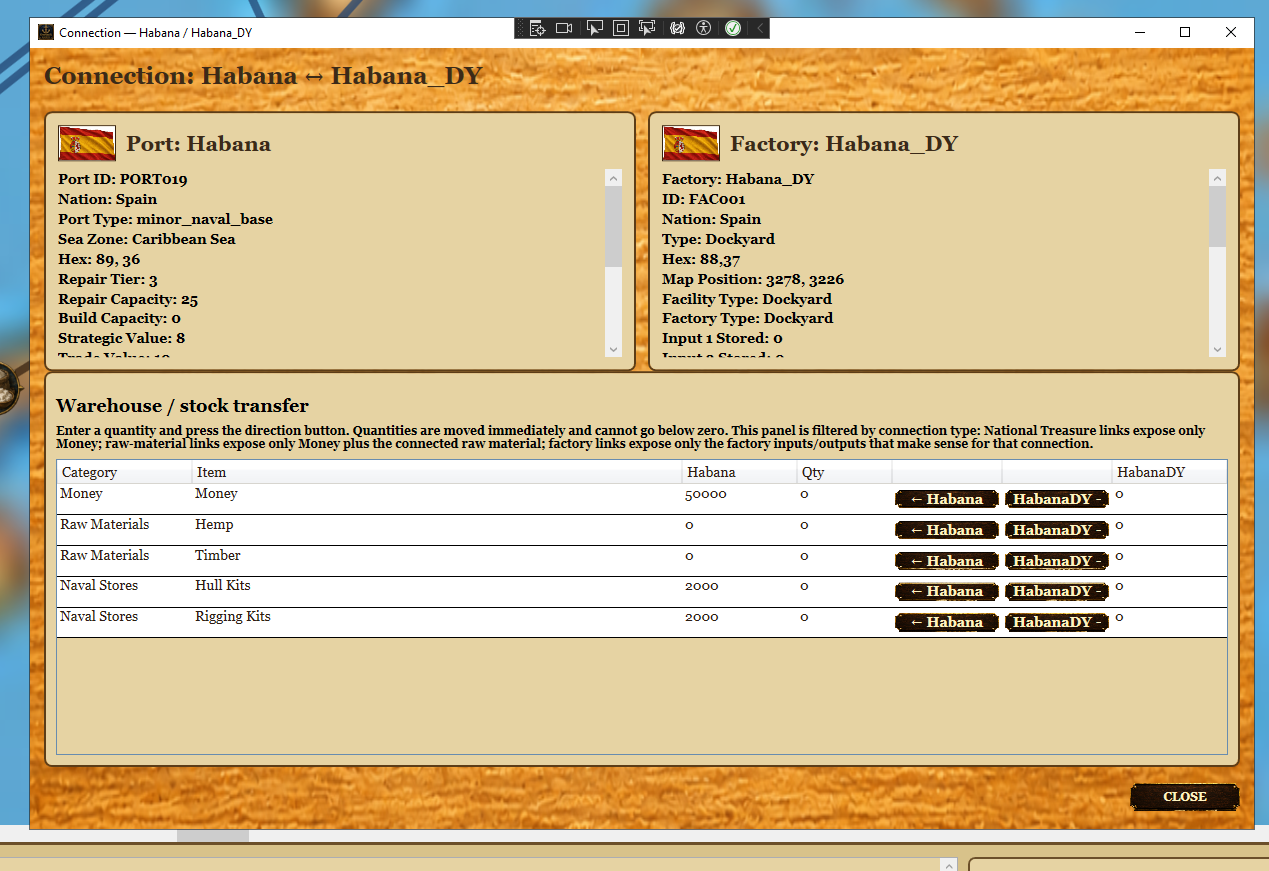Click the Rigging Kits 2000 Habana value

click(x=702, y=617)
